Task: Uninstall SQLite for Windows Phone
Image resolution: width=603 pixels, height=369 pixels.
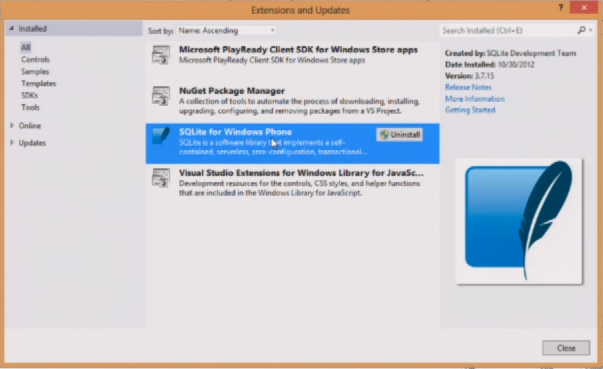Action: pyautogui.click(x=400, y=135)
